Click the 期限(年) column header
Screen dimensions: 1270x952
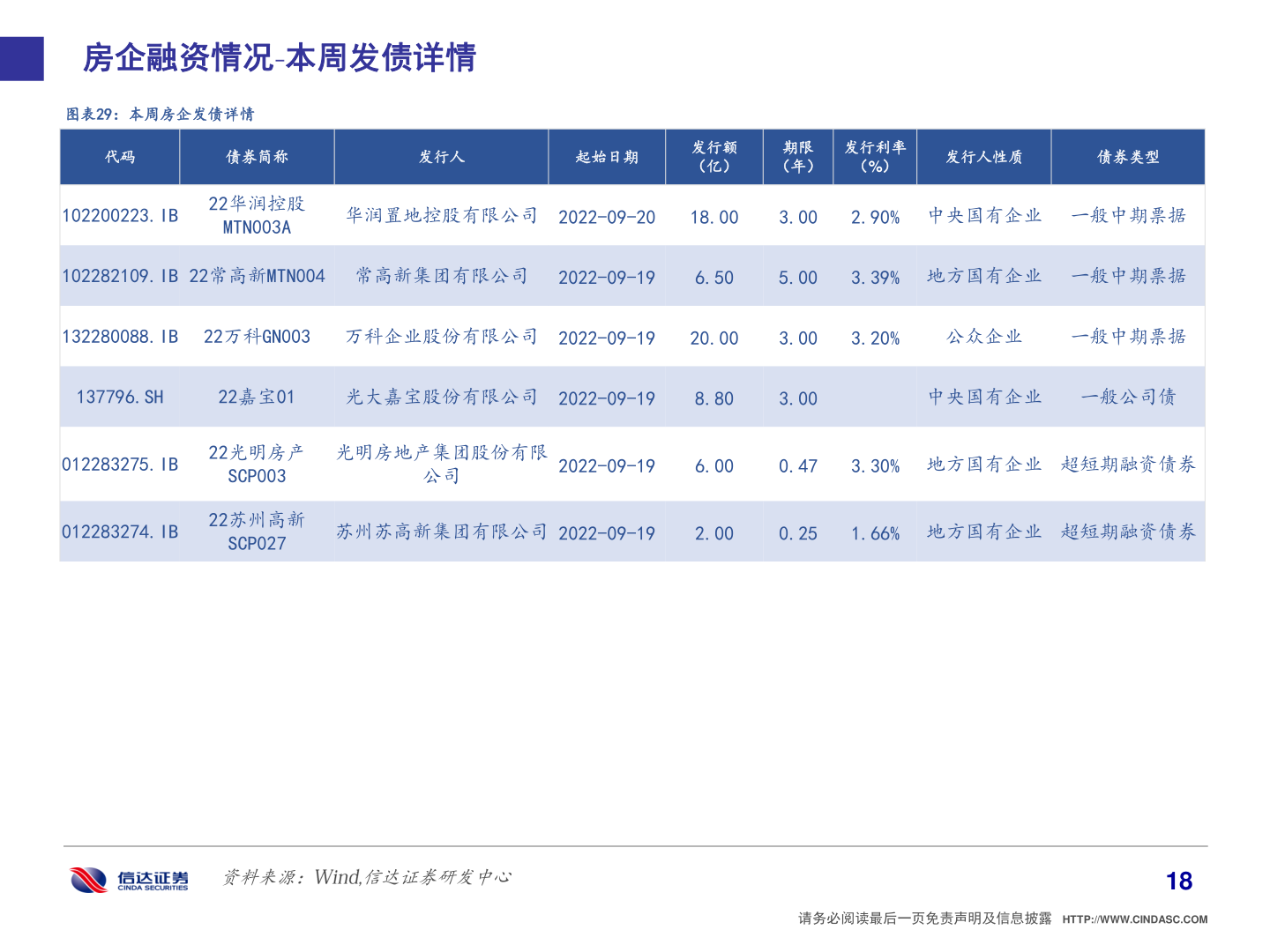coord(797,157)
